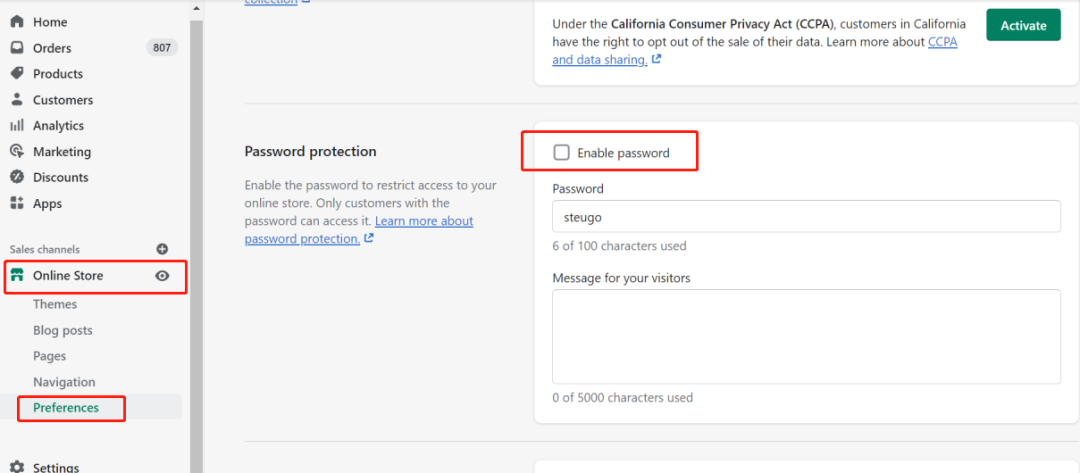Click the Discounts badge icon

pyautogui.click(x=17, y=178)
